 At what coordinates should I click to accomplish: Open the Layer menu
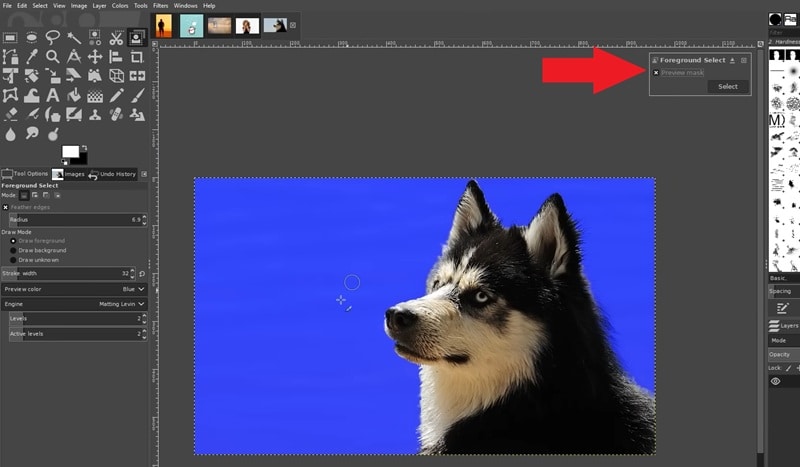[99, 6]
